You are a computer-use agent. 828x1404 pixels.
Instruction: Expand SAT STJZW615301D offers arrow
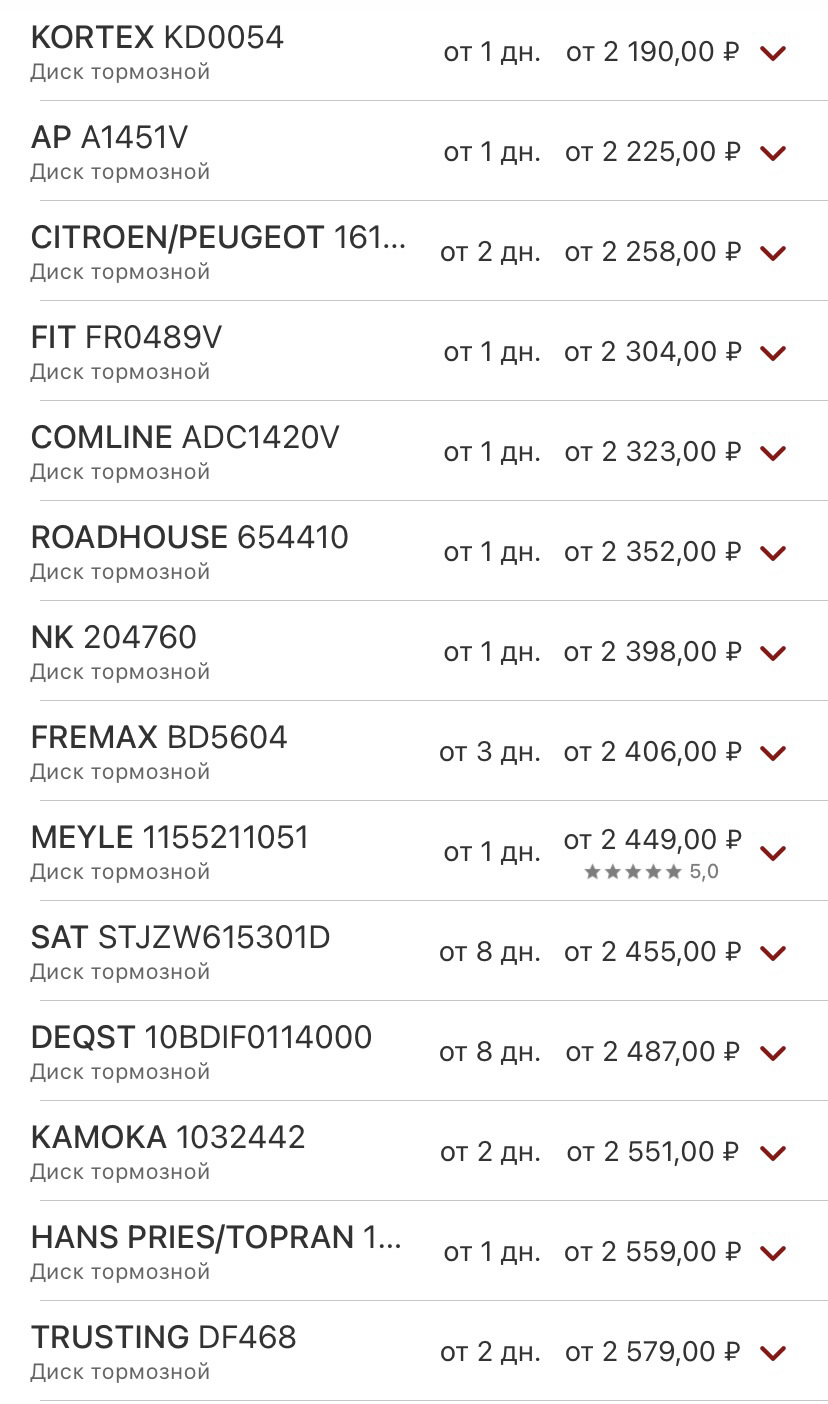[773, 953]
